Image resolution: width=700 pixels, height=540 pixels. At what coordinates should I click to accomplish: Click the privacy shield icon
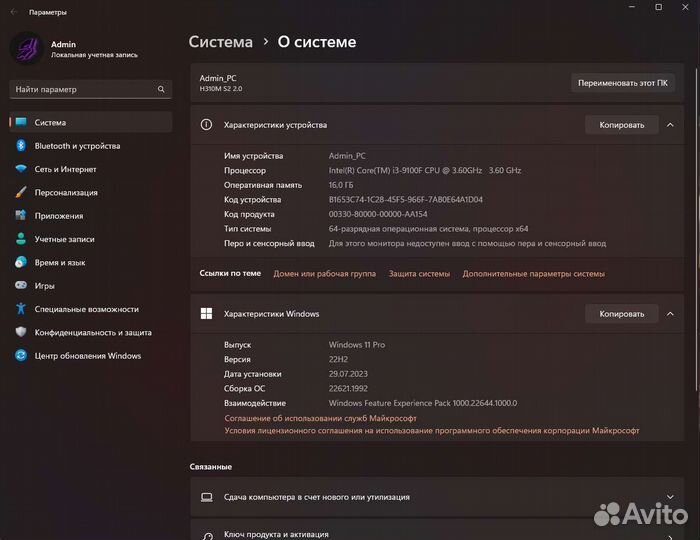pyautogui.click(x=21, y=332)
